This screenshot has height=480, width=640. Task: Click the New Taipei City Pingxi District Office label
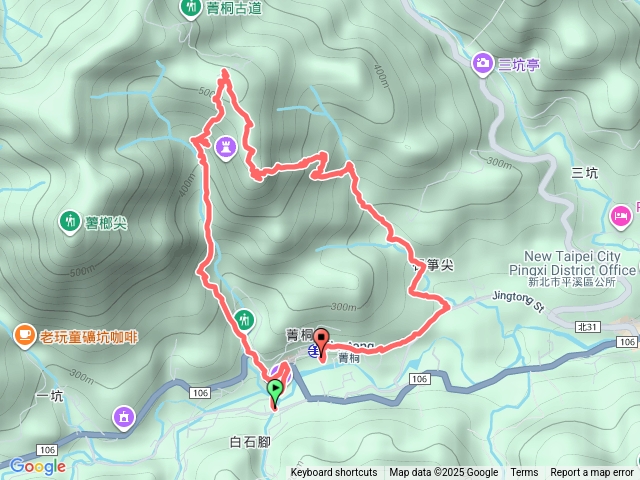click(572, 269)
